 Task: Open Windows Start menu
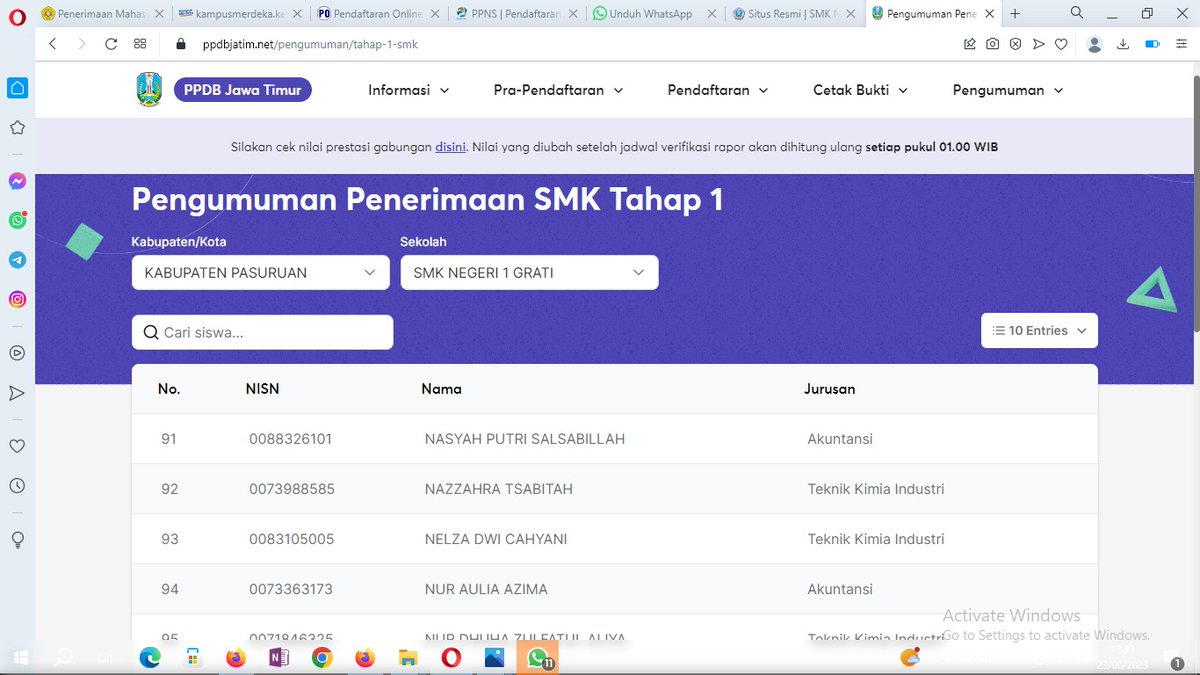pos(20,657)
